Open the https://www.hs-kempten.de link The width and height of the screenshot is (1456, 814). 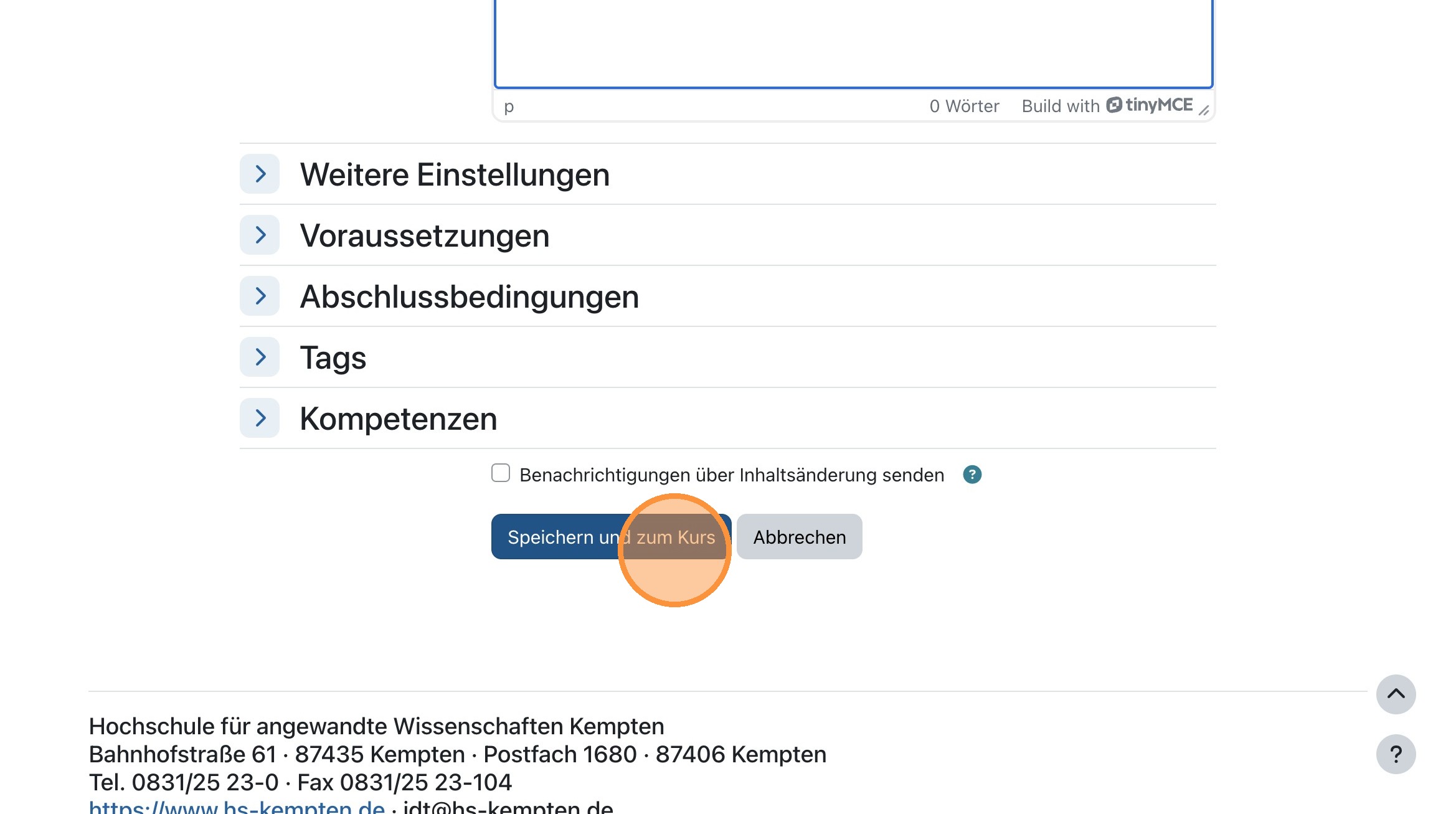tap(237, 808)
